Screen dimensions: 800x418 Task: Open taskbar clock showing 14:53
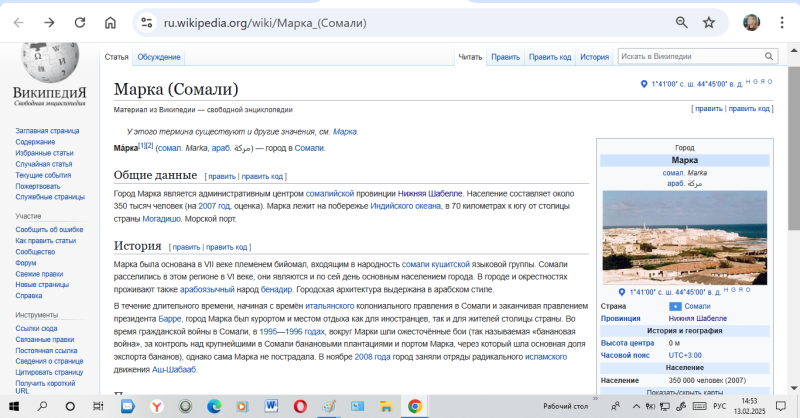749,406
